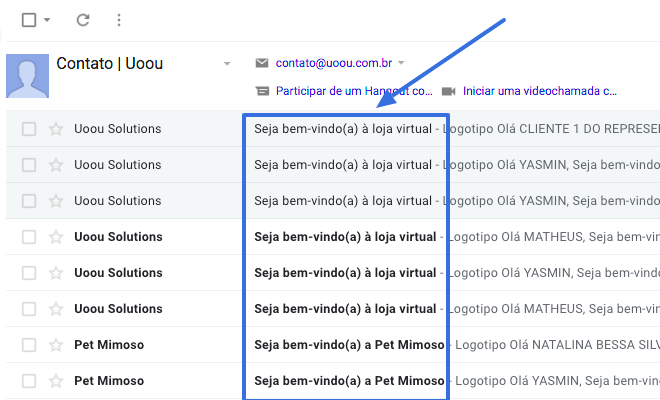The width and height of the screenshot is (660, 400).
Task: Open Pet Mimoso email to NATALINA BESSA
Action: [x=333, y=345]
